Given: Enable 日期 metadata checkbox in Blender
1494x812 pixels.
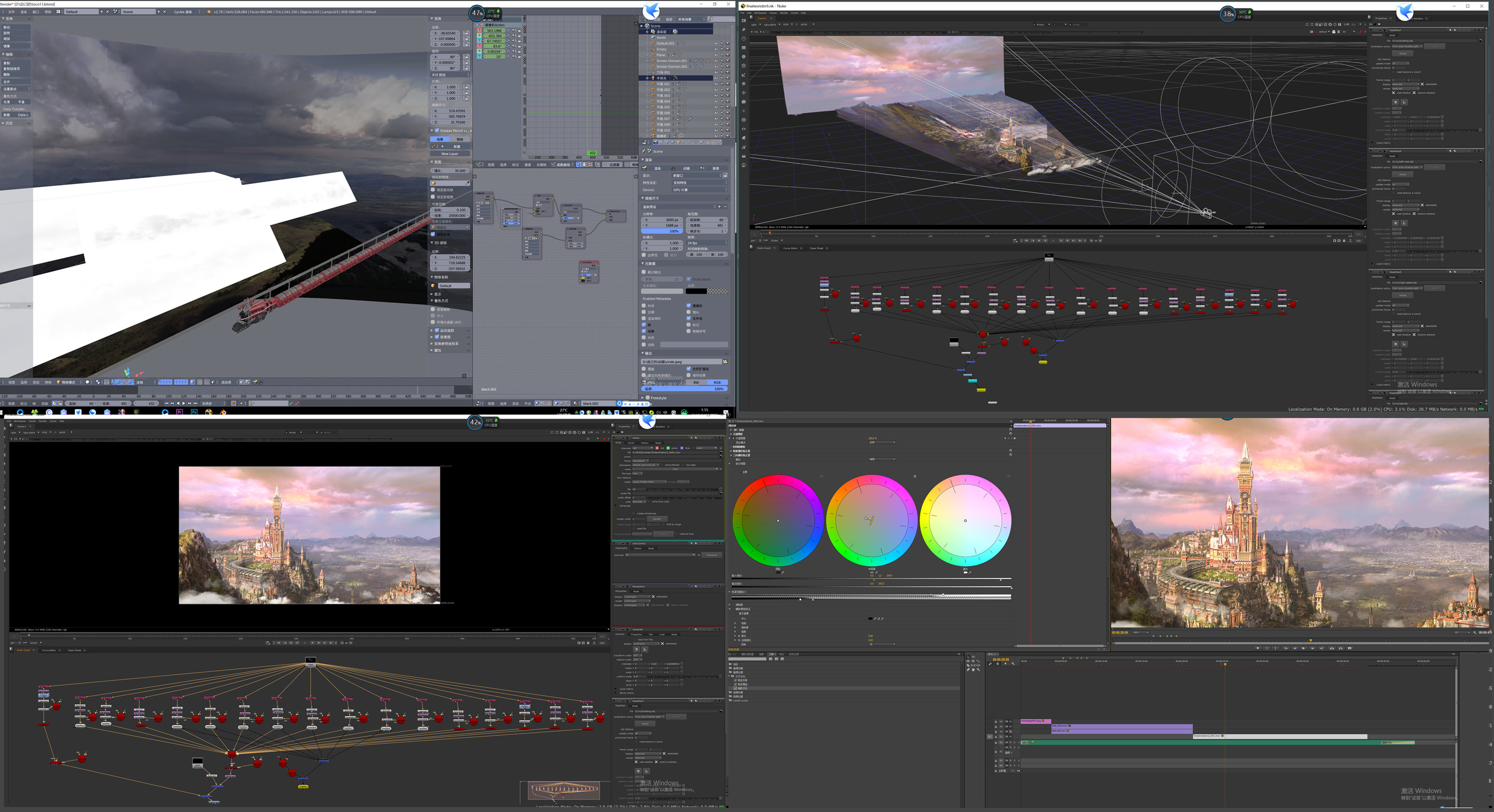Looking at the screenshot, I should point(644,312).
